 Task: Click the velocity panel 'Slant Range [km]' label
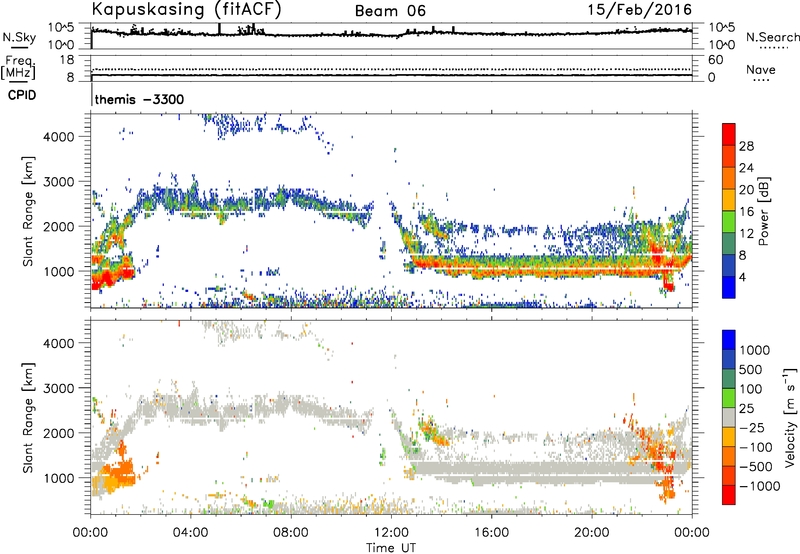coord(28,417)
